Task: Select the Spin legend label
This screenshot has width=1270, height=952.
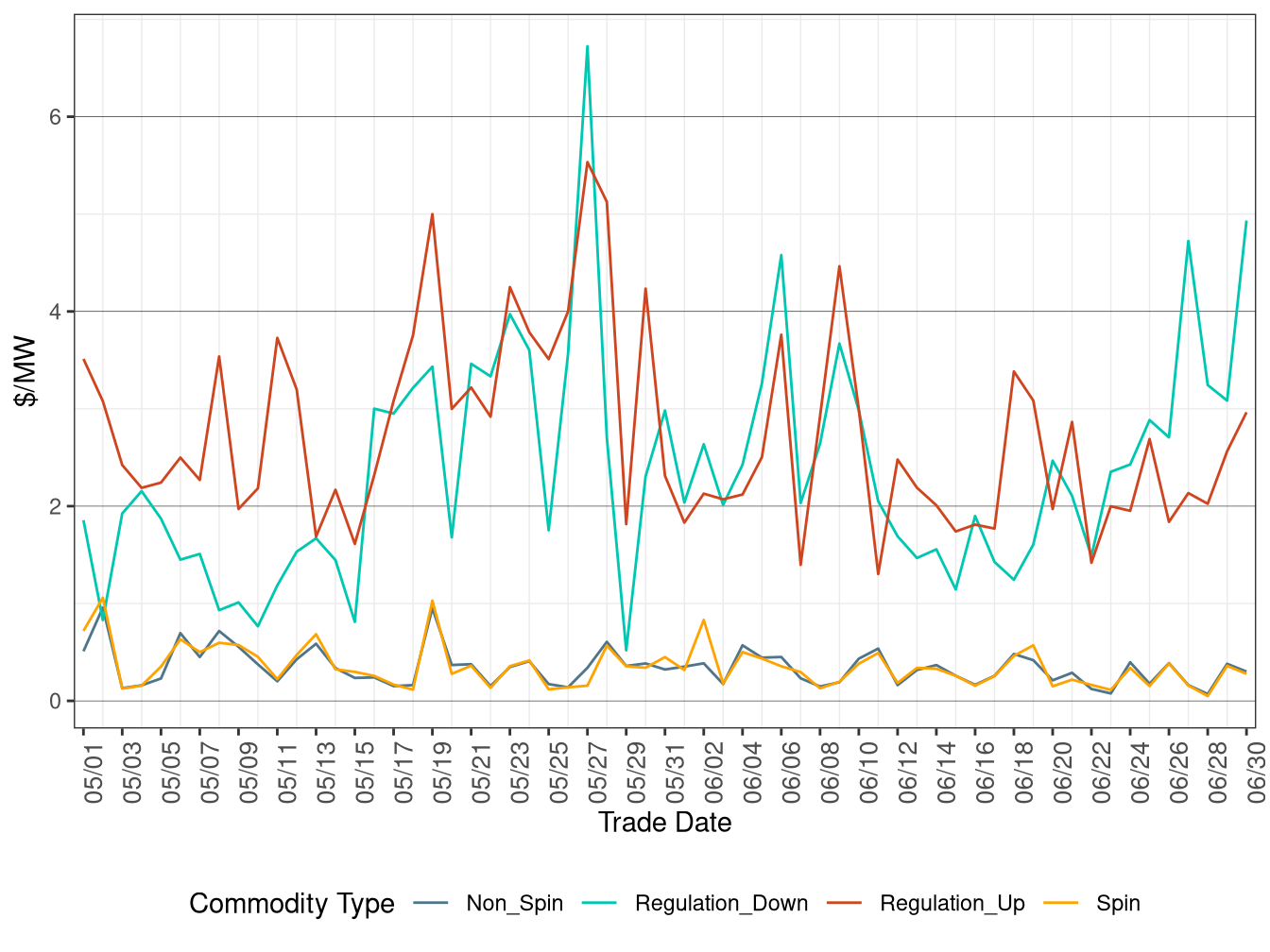Action: (1119, 904)
